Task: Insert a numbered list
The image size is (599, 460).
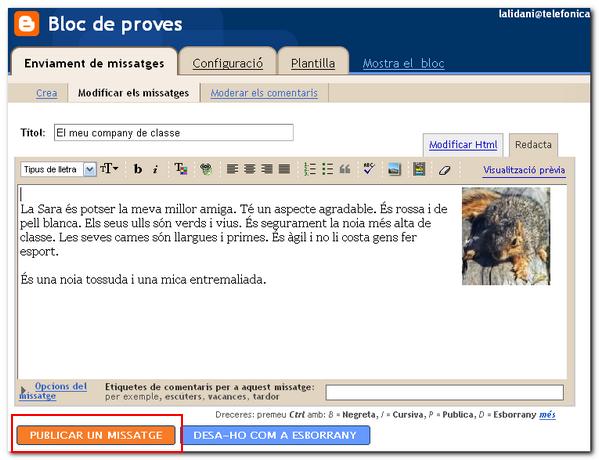Action: coord(310,169)
